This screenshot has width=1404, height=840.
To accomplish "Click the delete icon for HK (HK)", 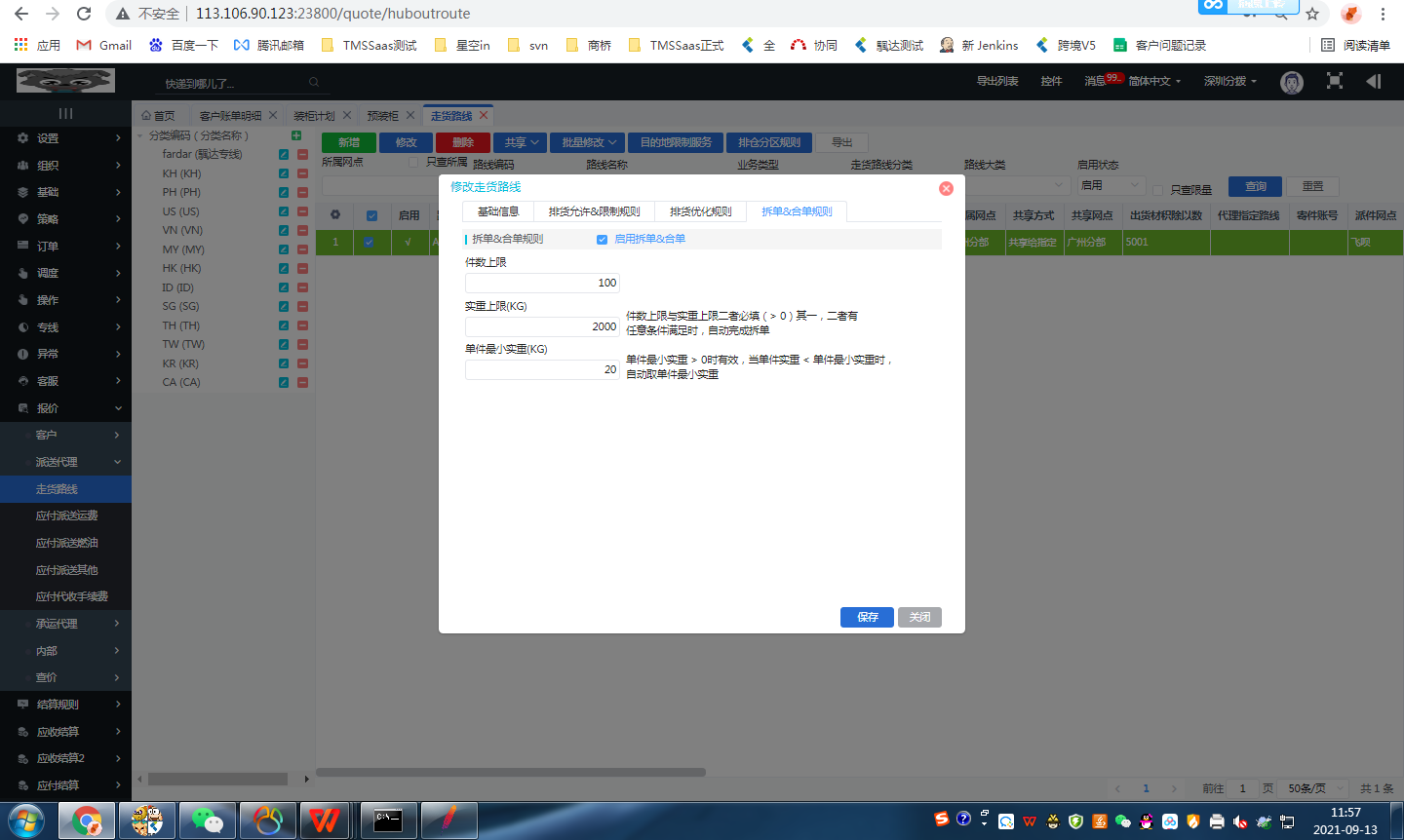I will [x=302, y=269].
